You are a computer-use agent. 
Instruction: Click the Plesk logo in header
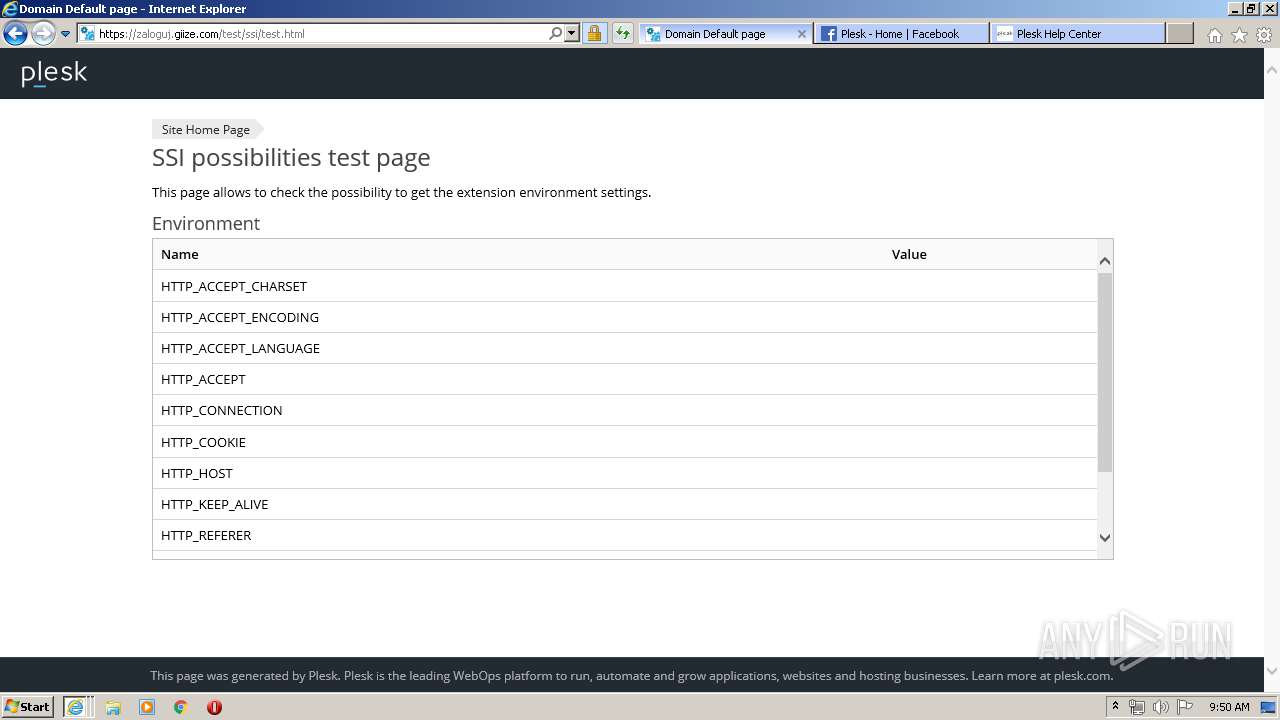point(54,73)
